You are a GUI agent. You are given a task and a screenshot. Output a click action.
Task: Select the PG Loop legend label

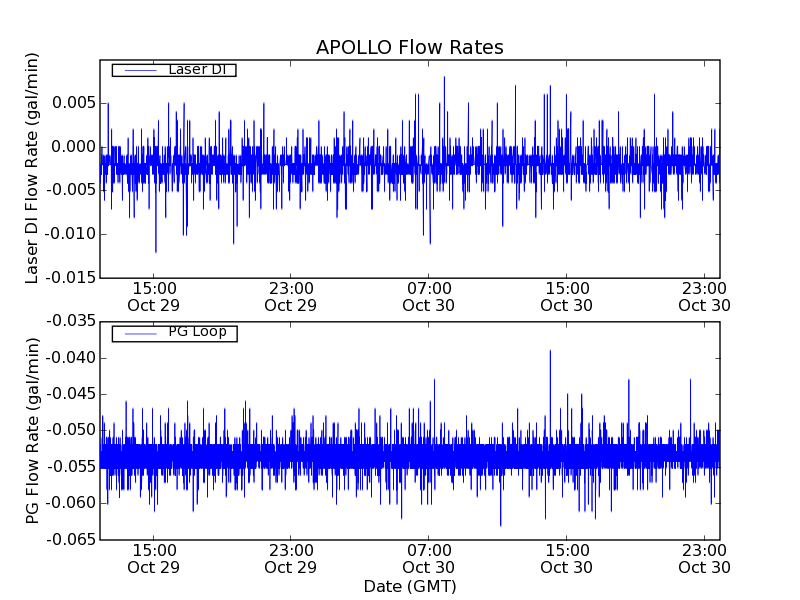[x=197, y=332]
